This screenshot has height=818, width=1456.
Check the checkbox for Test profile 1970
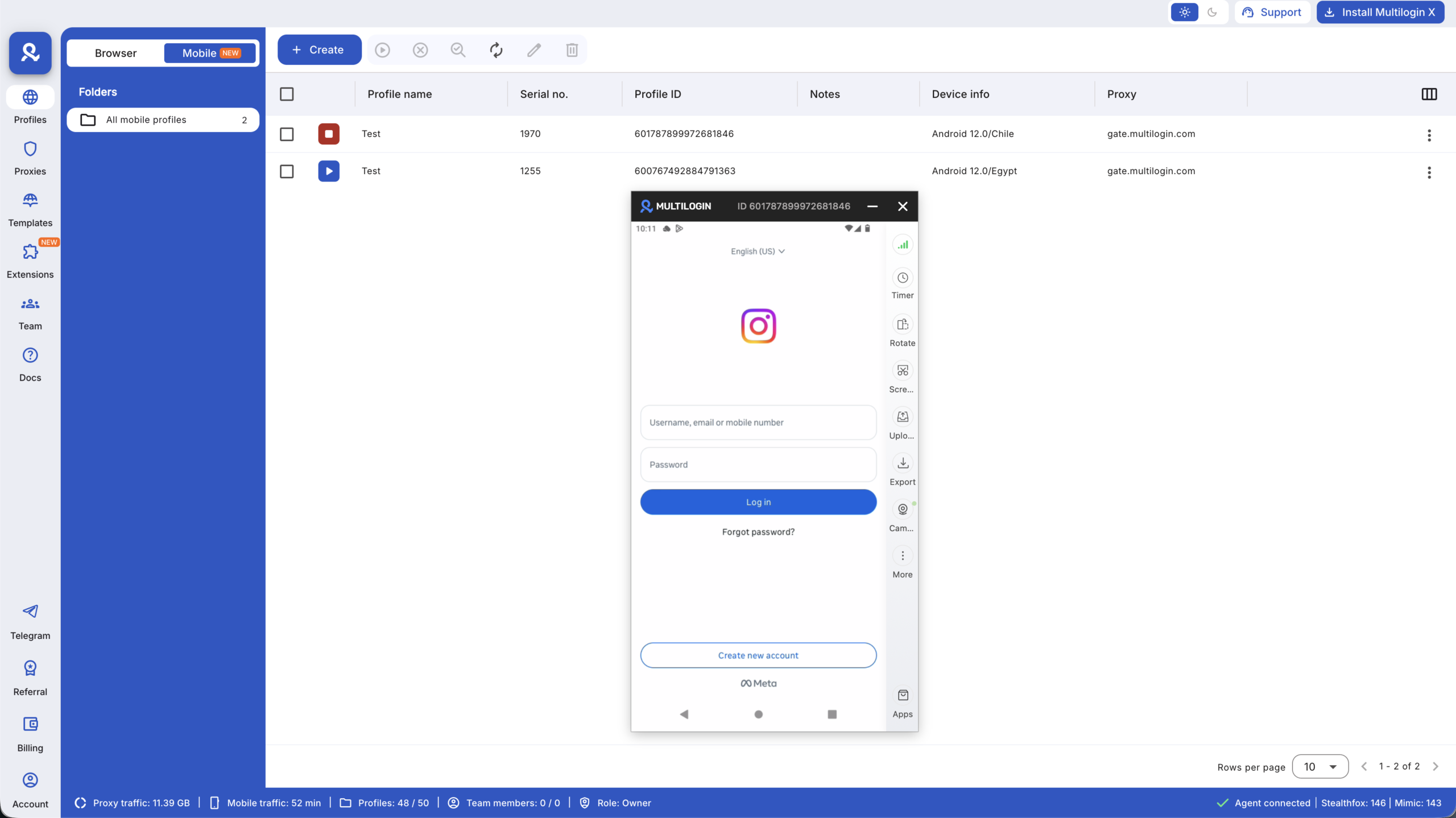[x=286, y=134]
